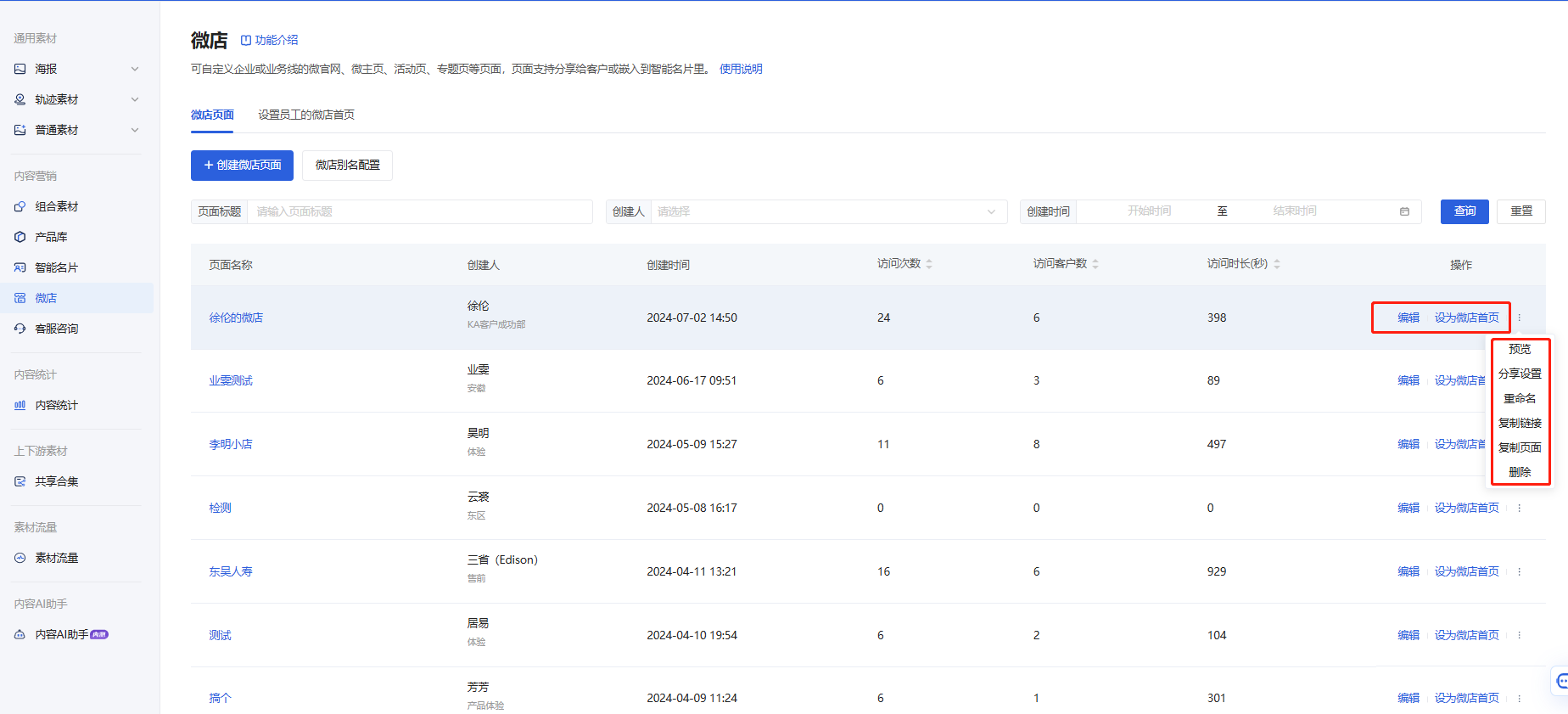
Task: Open more-options dots for the 2024-04-10 测试 row
Action: click(1520, 635)
